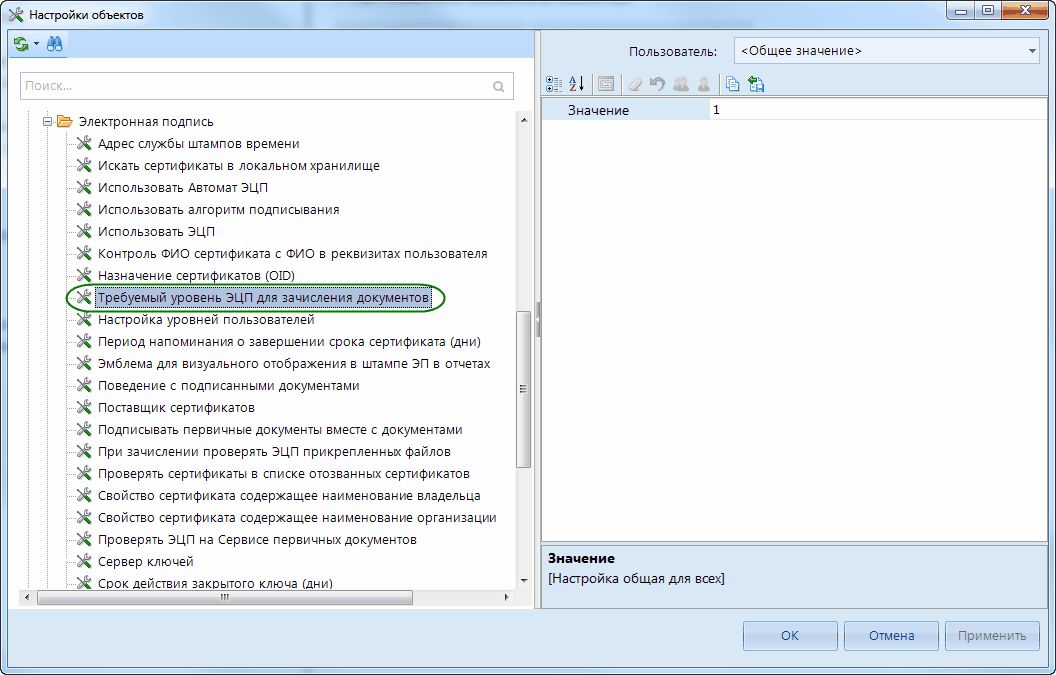1056x675 pixels.
Task: Click the green refresh icon
Action: click(21, 44)
